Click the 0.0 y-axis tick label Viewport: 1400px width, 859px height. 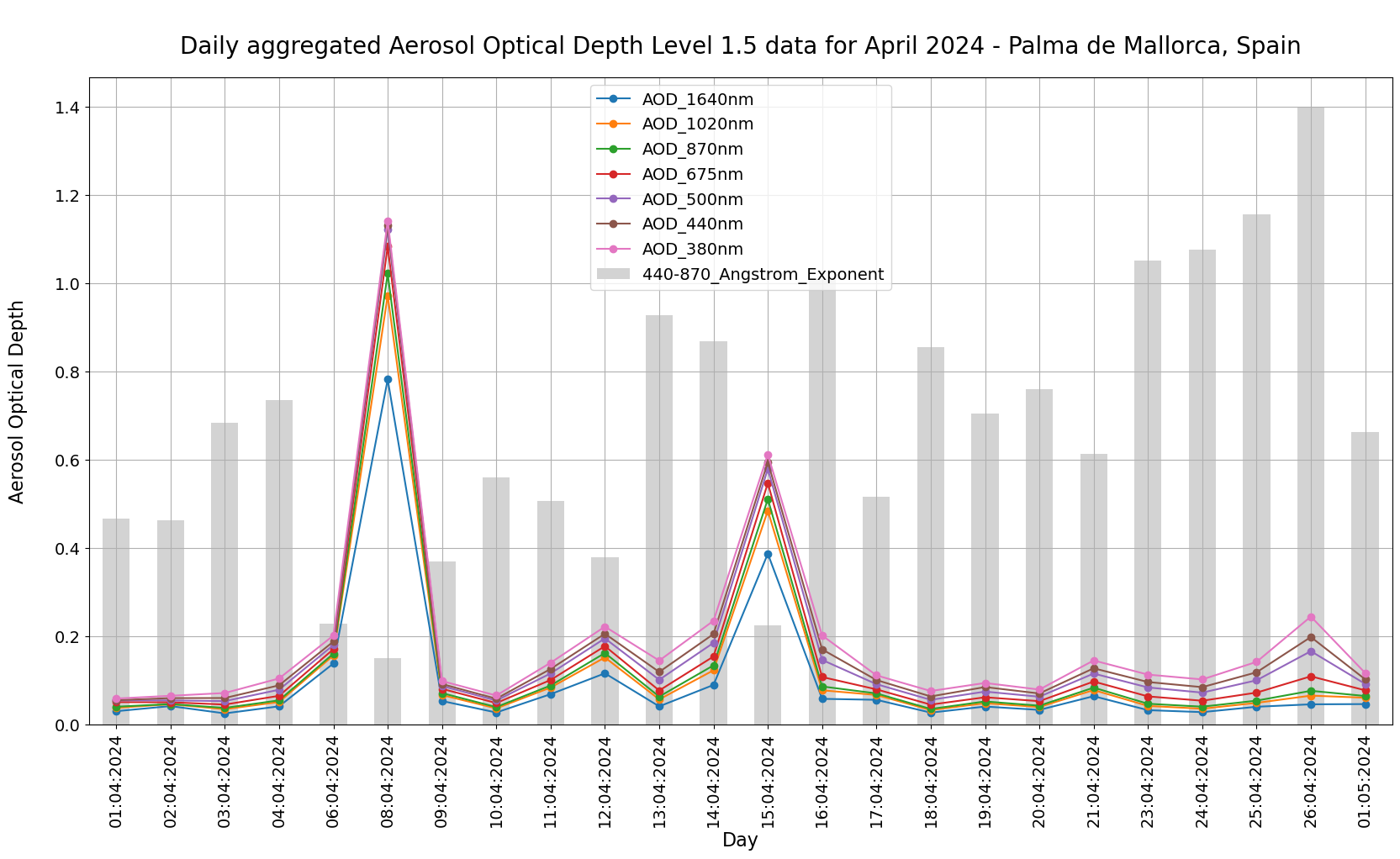67,725
